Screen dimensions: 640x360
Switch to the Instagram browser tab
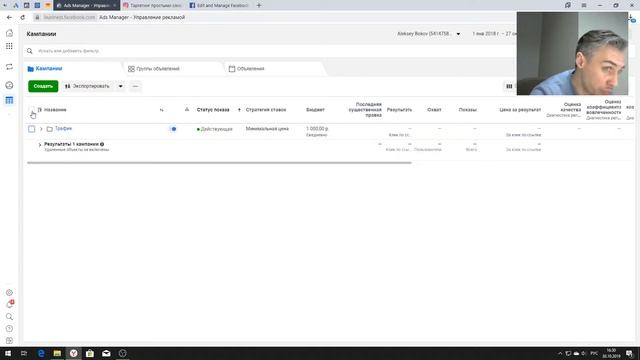(x=153, y=5)
